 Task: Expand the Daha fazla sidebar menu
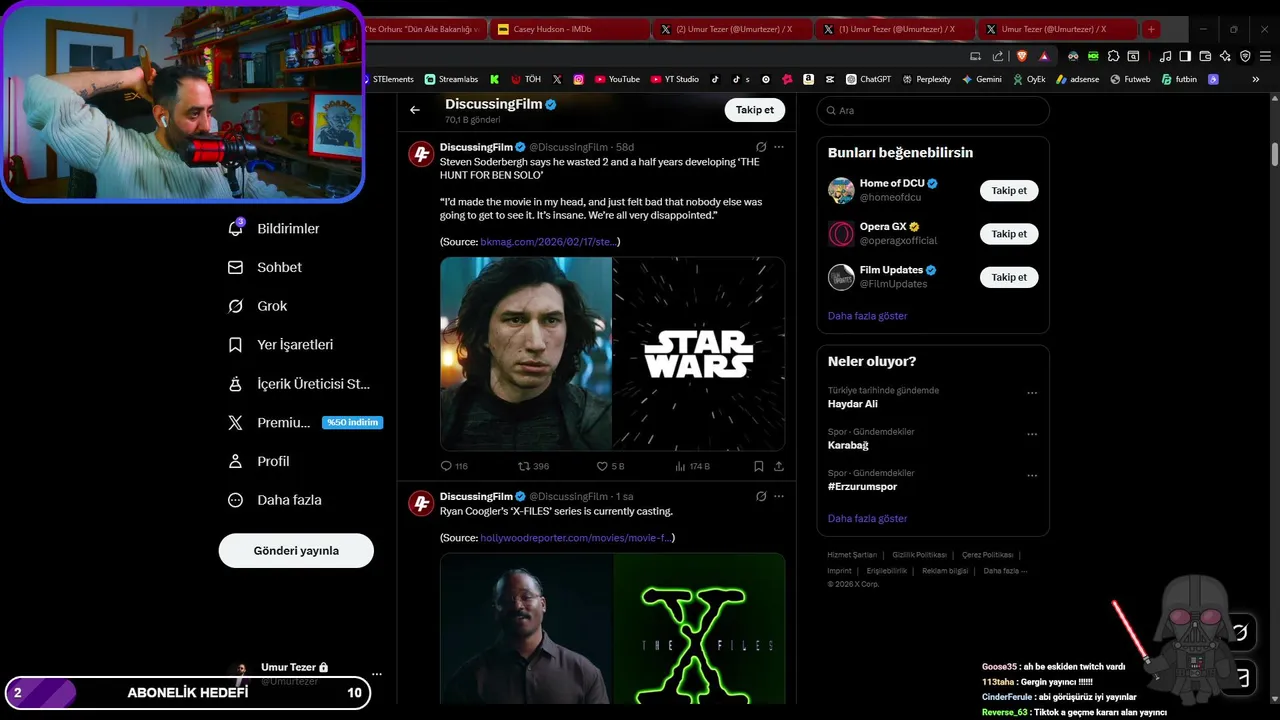pyautogui.click(x=275, y=500)
